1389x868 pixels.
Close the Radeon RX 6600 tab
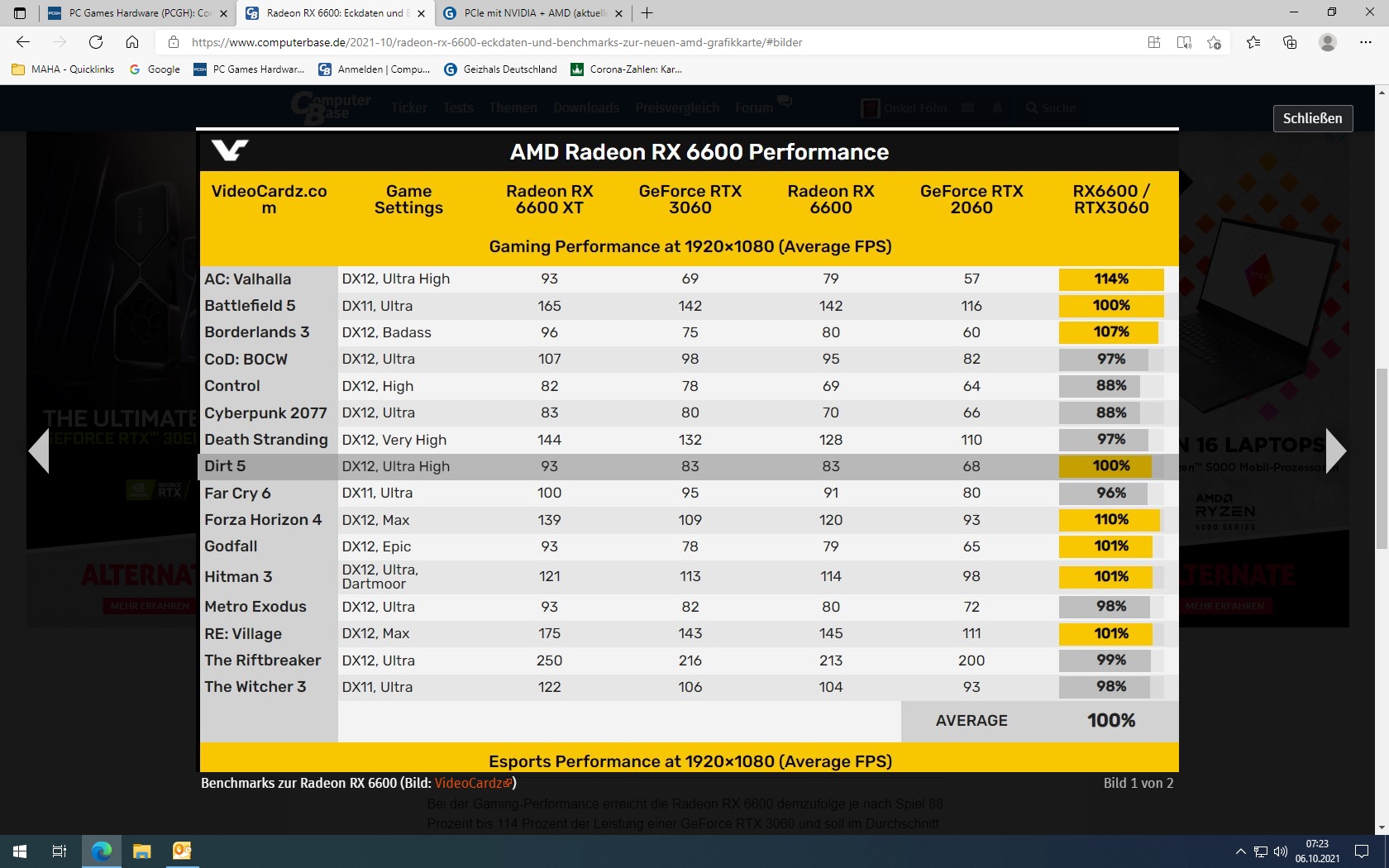(x=421, y=13)
